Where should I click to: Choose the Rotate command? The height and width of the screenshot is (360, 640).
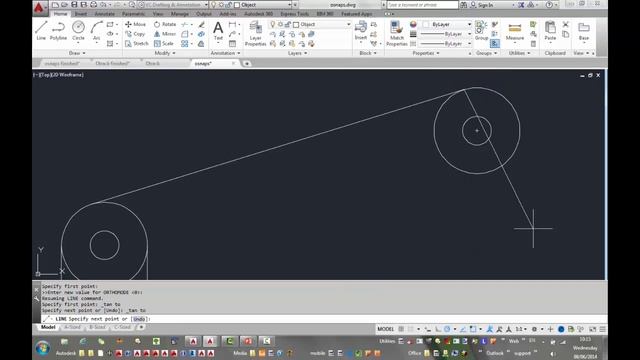click(x=165, y=24)
